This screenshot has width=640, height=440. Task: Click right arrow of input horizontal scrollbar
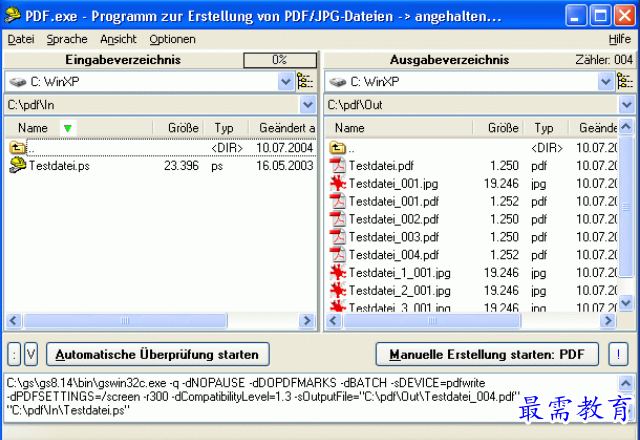click(x=307, y=321)
